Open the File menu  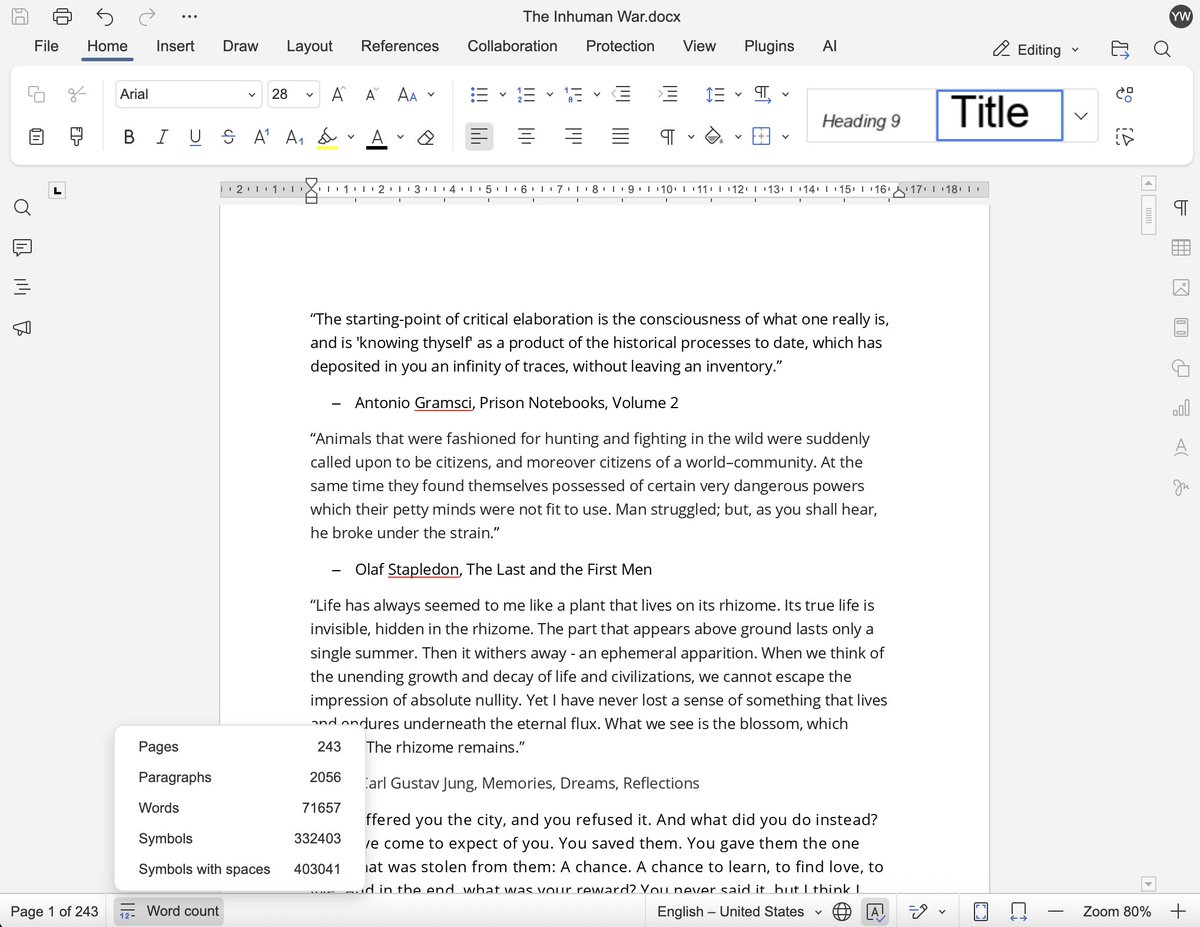click(46, 46)
